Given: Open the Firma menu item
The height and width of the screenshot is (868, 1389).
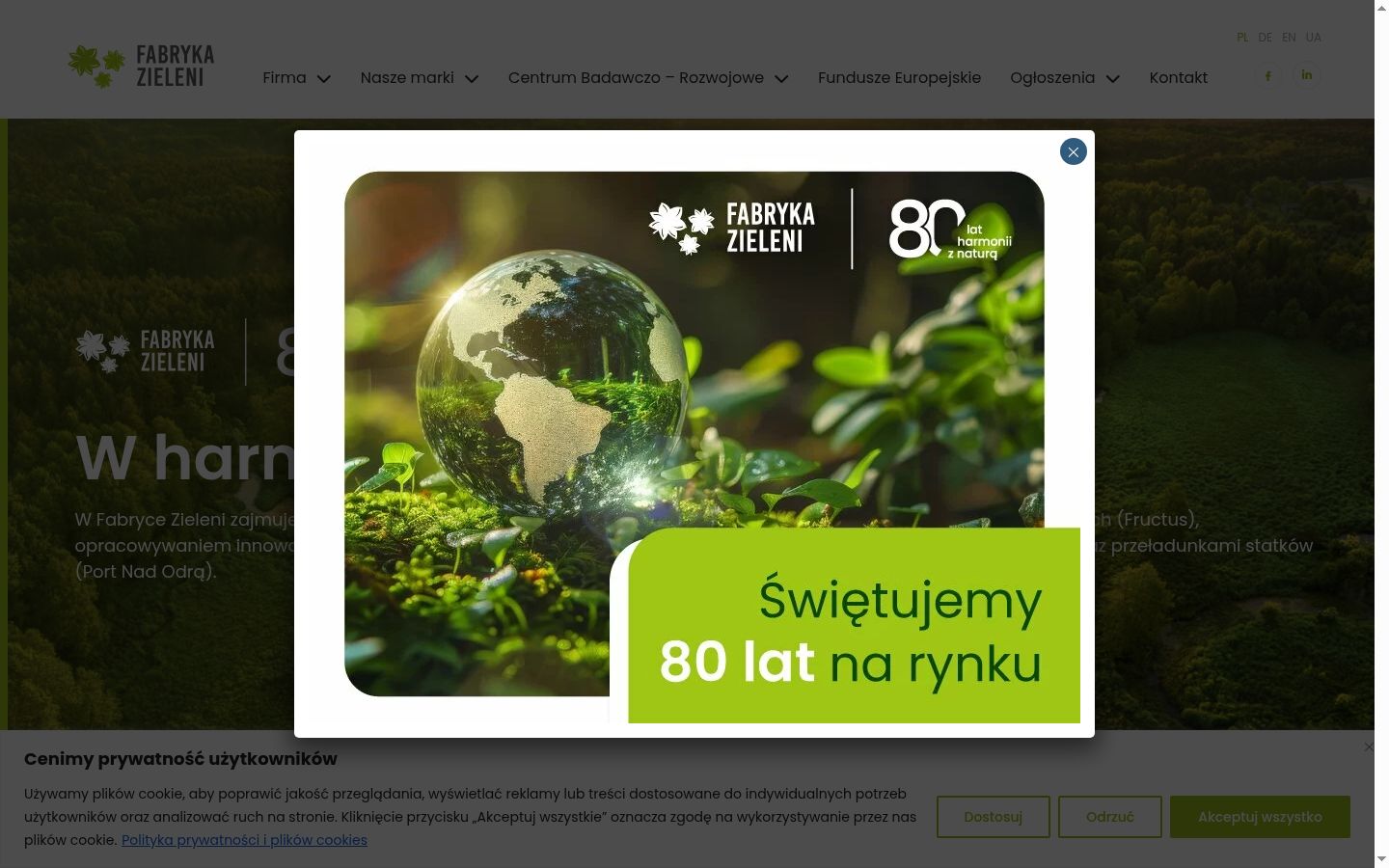Looking at the screenshot, I should coord(285,78).
